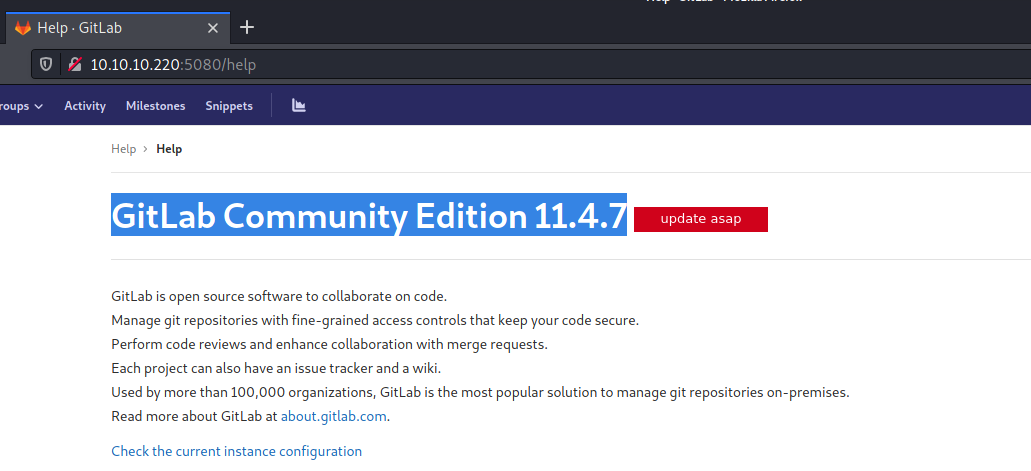Click the red update asap badge
The image size is (1031, 471).
700,219
